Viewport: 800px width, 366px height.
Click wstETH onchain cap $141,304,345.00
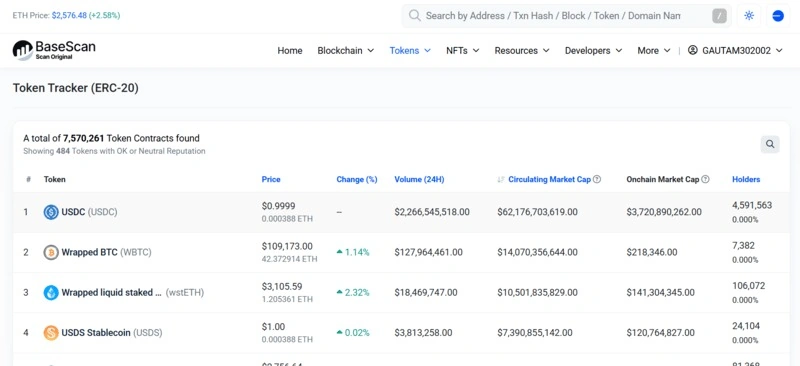[661, 292]
